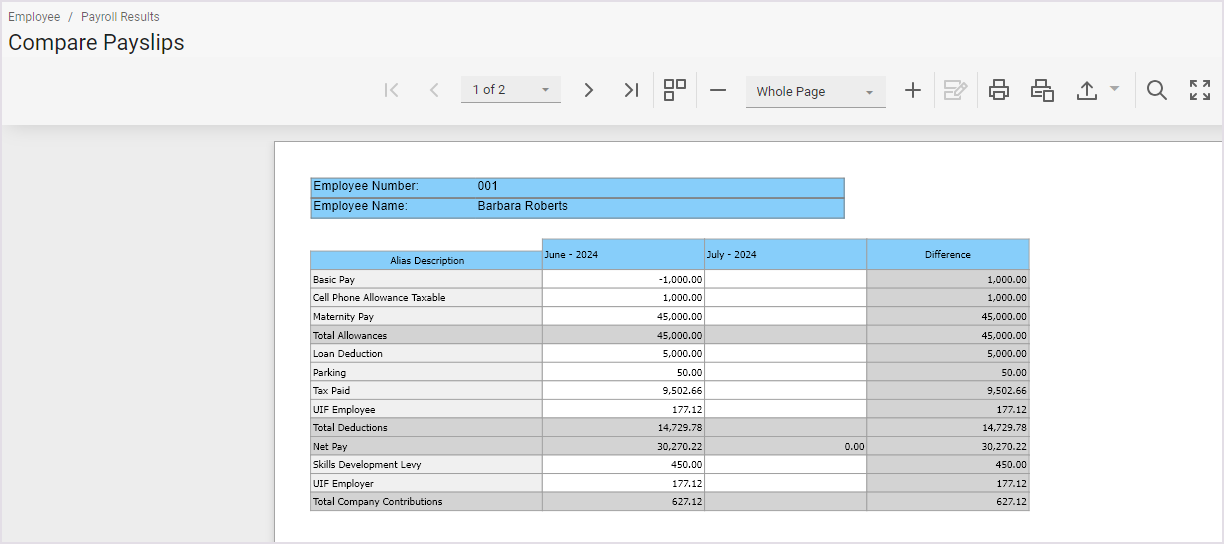Image resolution: width=1224 pixels, height=544 pixels.
Task: Toggle editing fields highlight
Action: pyautogui.click(x=955, y=90)
